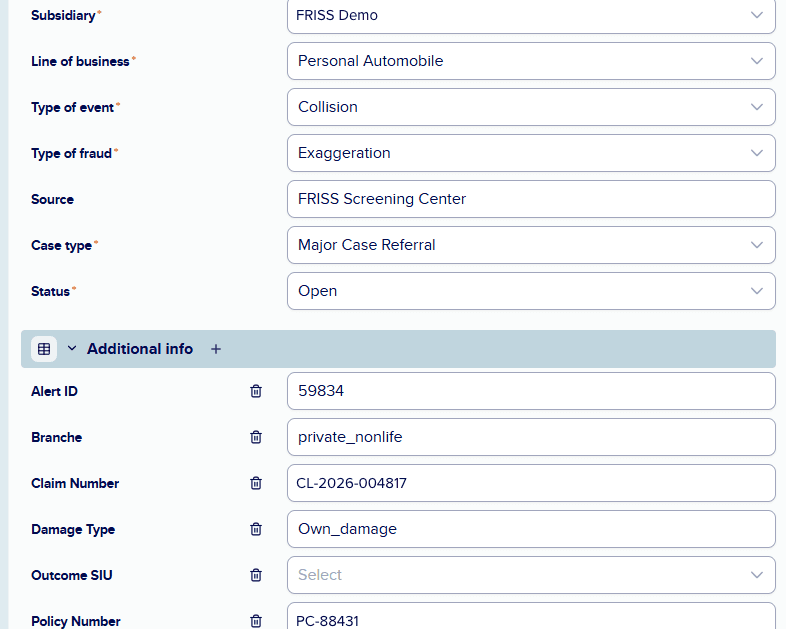
Task: Remove the Branche field via trash icon
Action: [x=256, y=437]
